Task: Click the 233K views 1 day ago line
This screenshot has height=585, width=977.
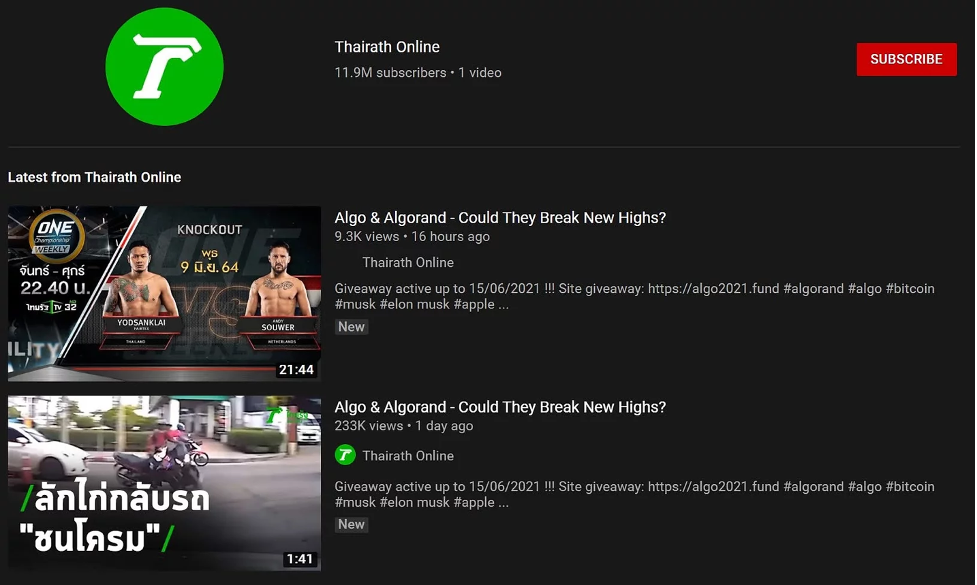Action: click(x=404, y=426)
